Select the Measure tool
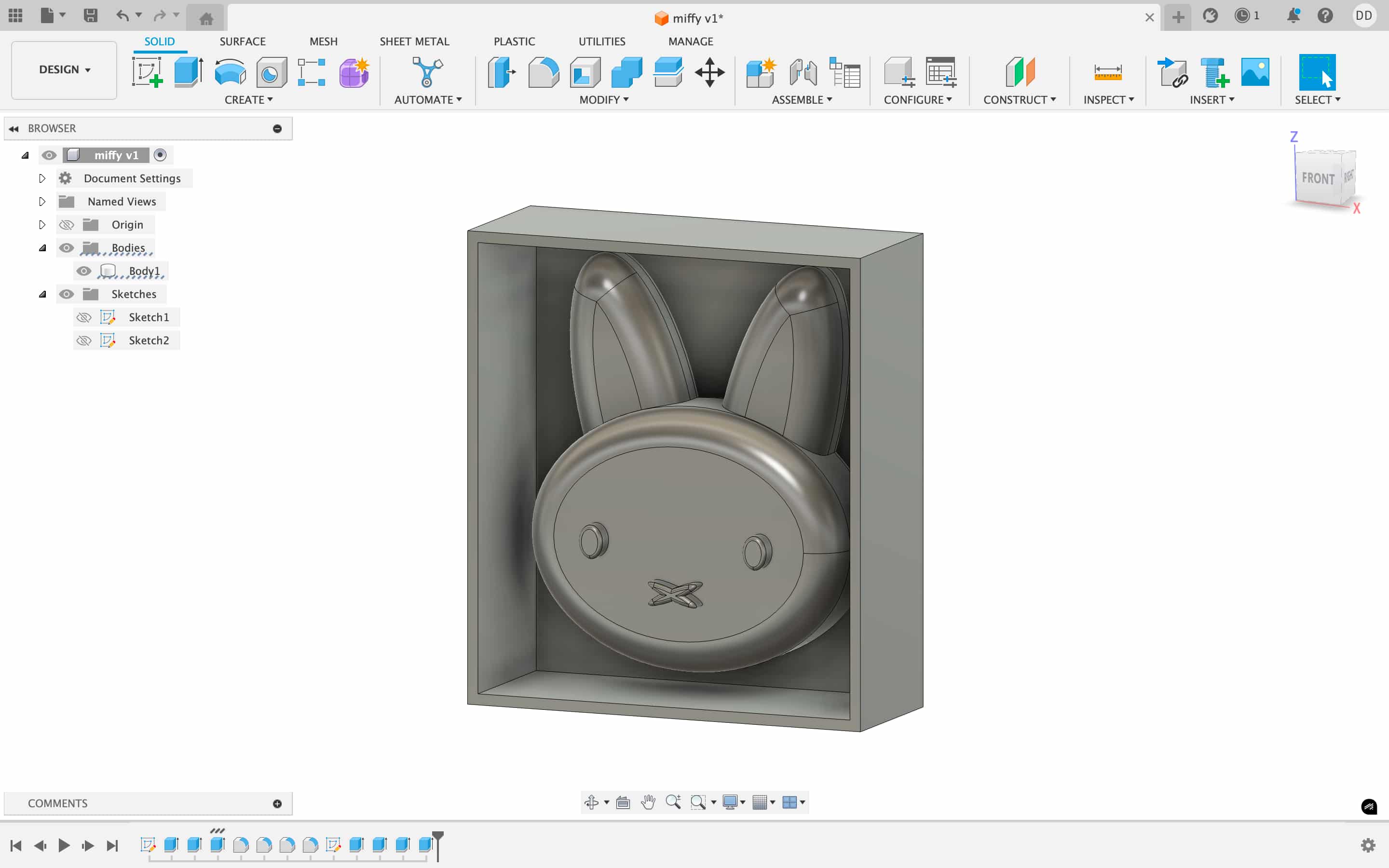Screen dimensions: 1389x868 pyautogui.click(x=1108, y=72)
